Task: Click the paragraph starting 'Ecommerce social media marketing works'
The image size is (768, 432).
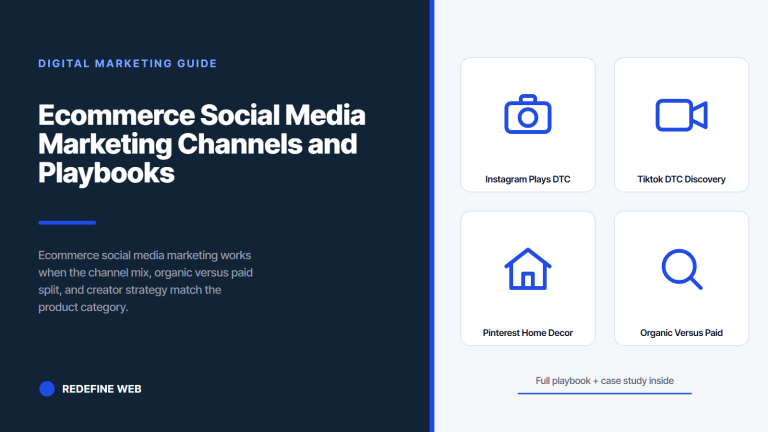Action: [145, 281]
